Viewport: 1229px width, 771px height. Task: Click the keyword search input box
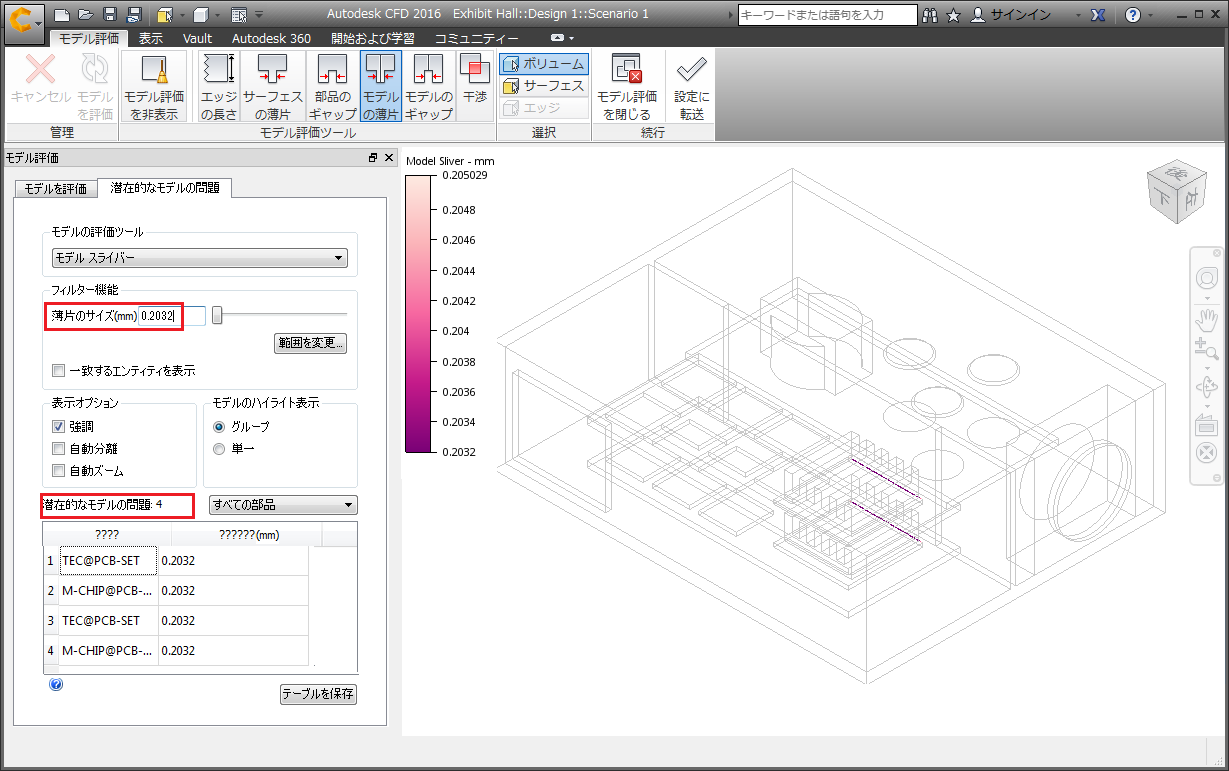pyautogui.click(x=827, y=15)
